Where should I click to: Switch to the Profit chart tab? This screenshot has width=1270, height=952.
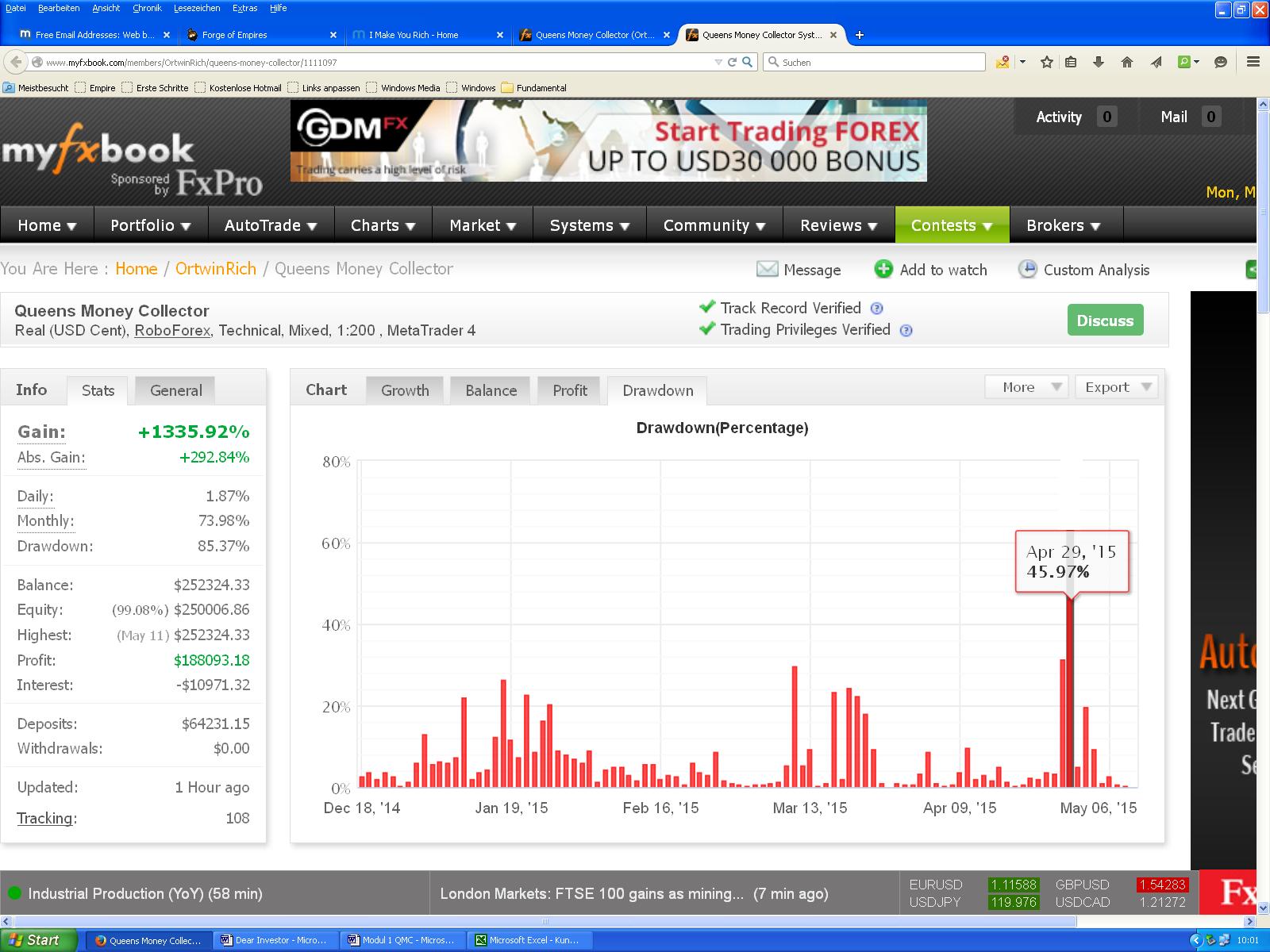[570, 390]
